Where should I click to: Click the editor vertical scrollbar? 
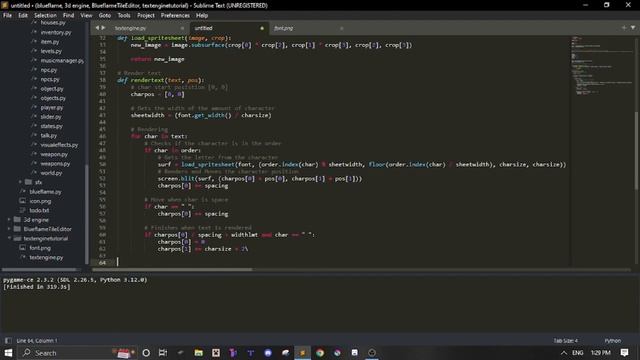click(x=636, y=151)
